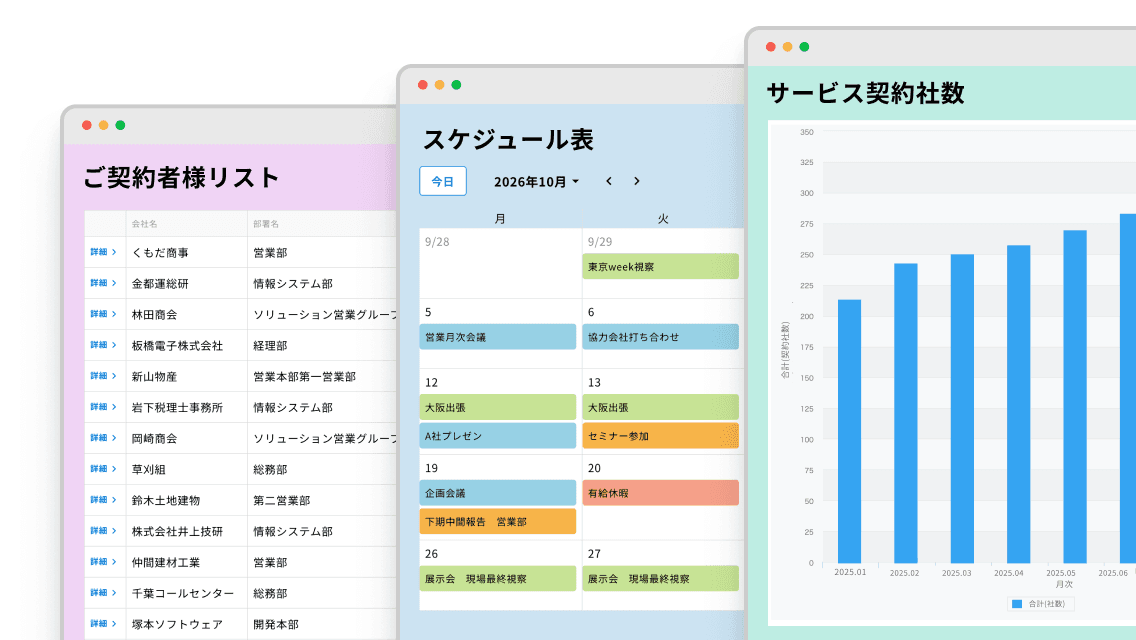The width and height of the screenshot is (1136, 640).
Task: Open the 協力会社打ち合わせ event
Action: click(661, 337)
